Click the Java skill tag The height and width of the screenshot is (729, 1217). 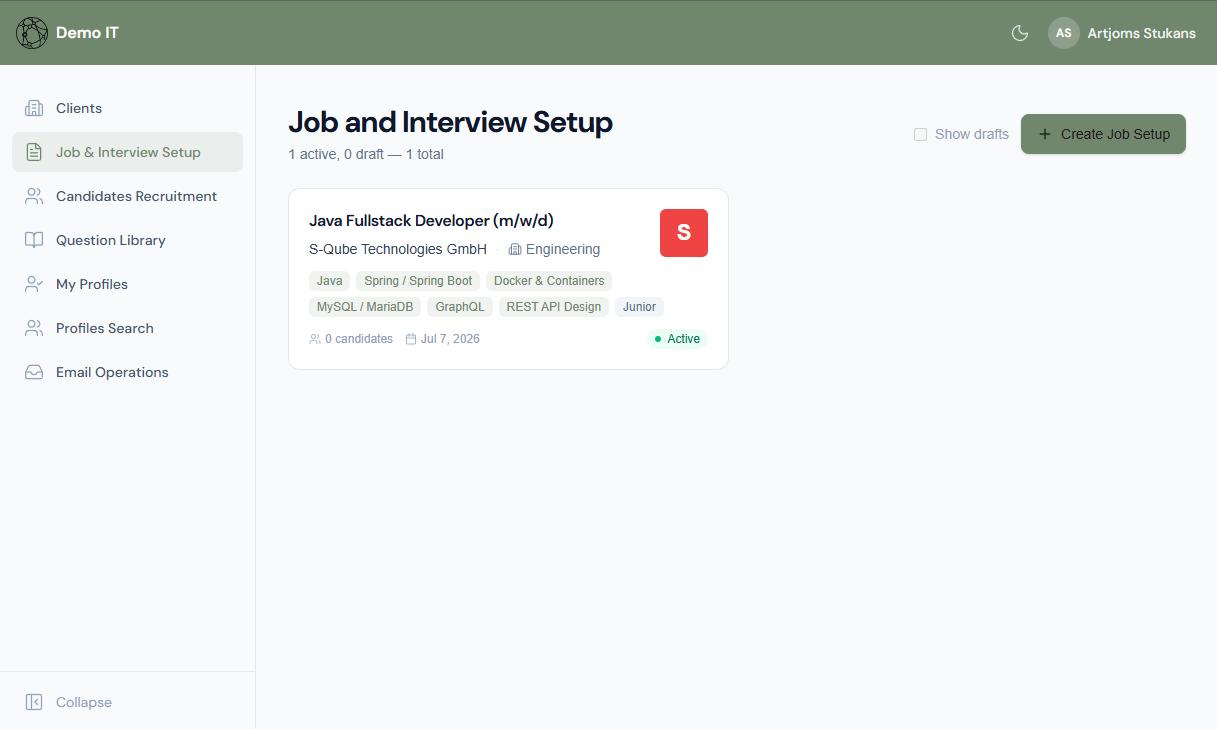pyautogui.click(x=330, y=281)
